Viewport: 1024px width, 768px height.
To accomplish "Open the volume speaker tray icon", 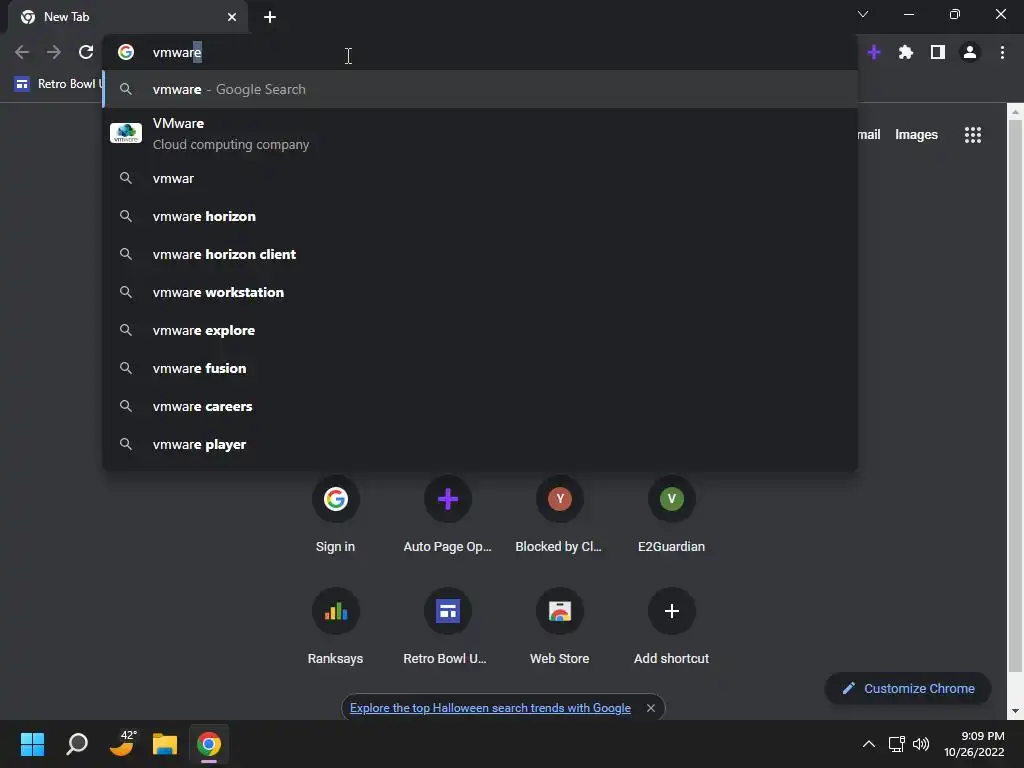I will pos(921,744).
